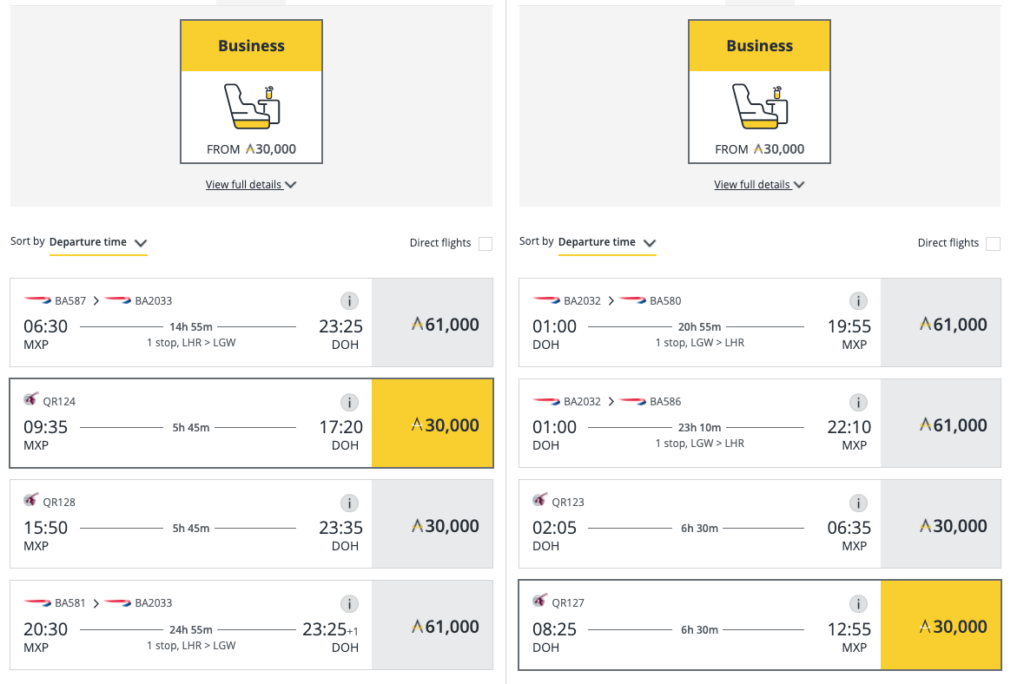Open return Sort by Departure time dropdown
Viewport: 1024px width, 684px height.
click(x=607, y=242)
